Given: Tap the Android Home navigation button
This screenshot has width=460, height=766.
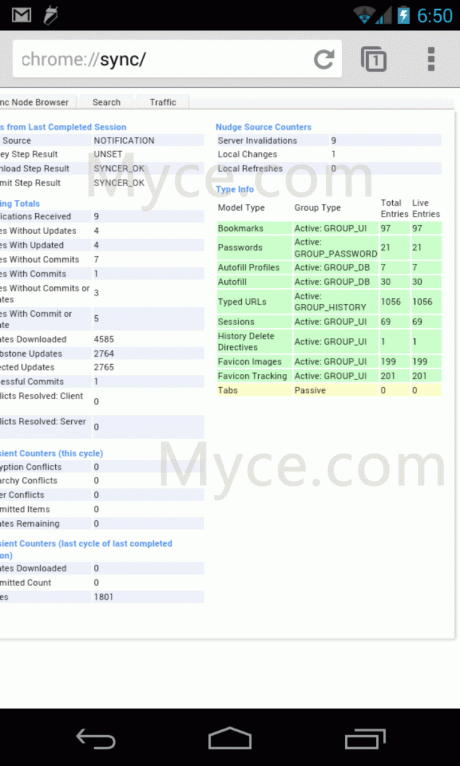Looking at the screenshot, I should click(230, 738).
